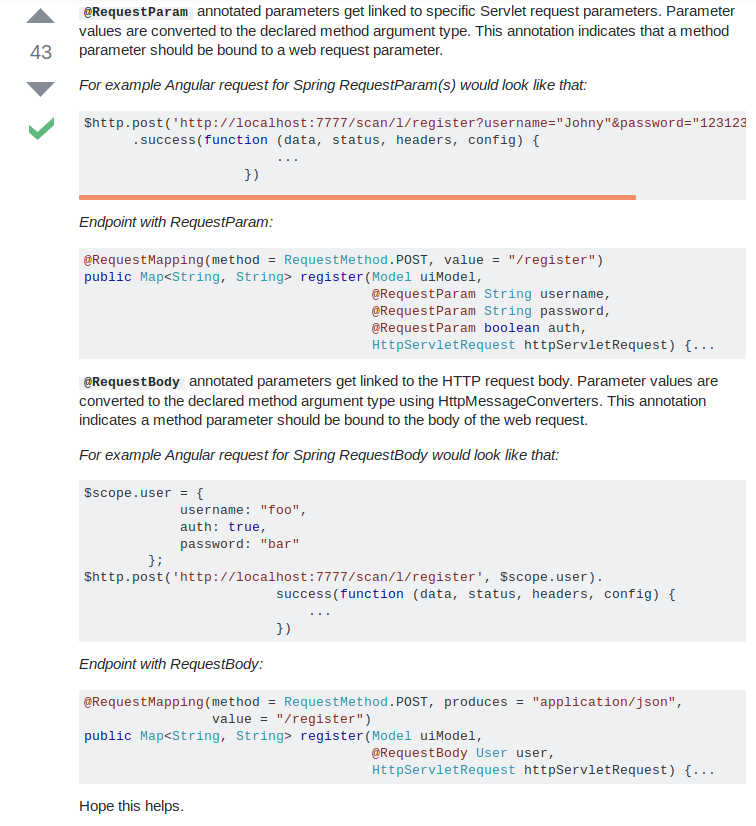The width and height of the screenshot is (756, 826).
Task: Downvote the answer with the down arrow
Action: coord(41,89)
